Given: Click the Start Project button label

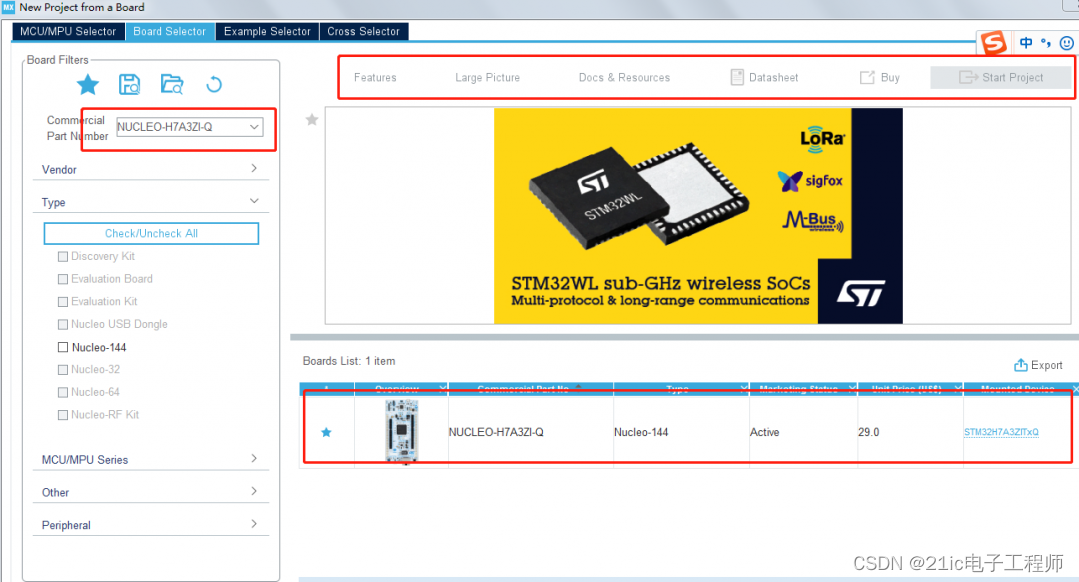Looking at the screenshot, I should pyautogui.click(x=1012, y=78).
